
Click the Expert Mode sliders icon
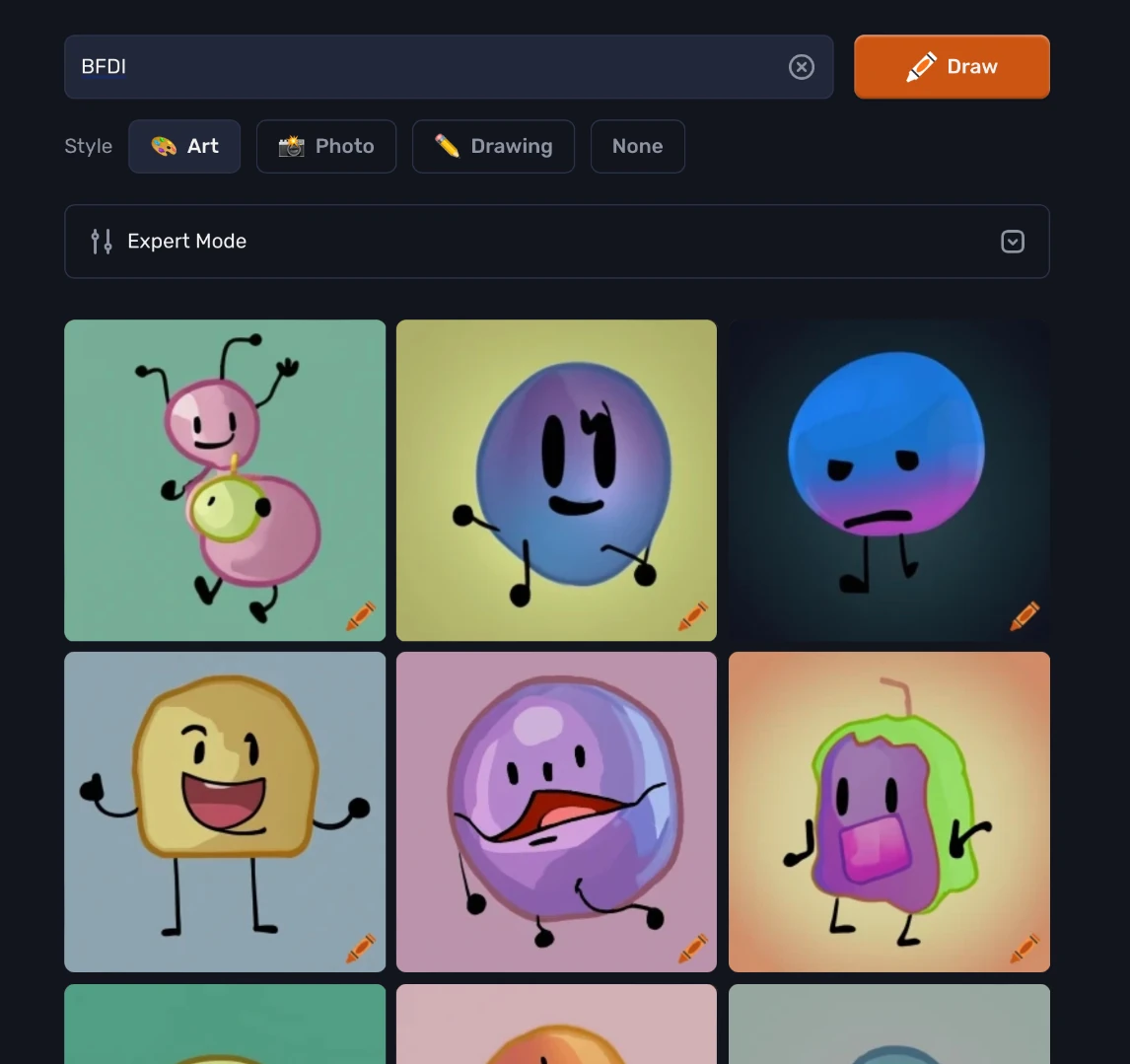(101, 242)
